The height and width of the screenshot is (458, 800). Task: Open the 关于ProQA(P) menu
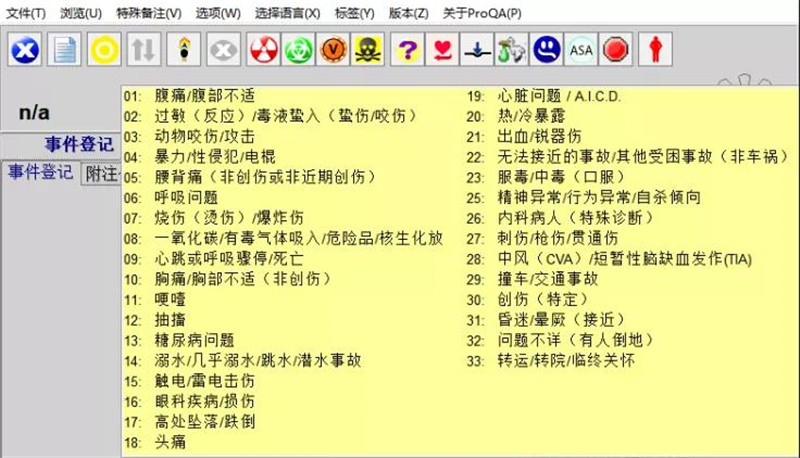(482, 13)
